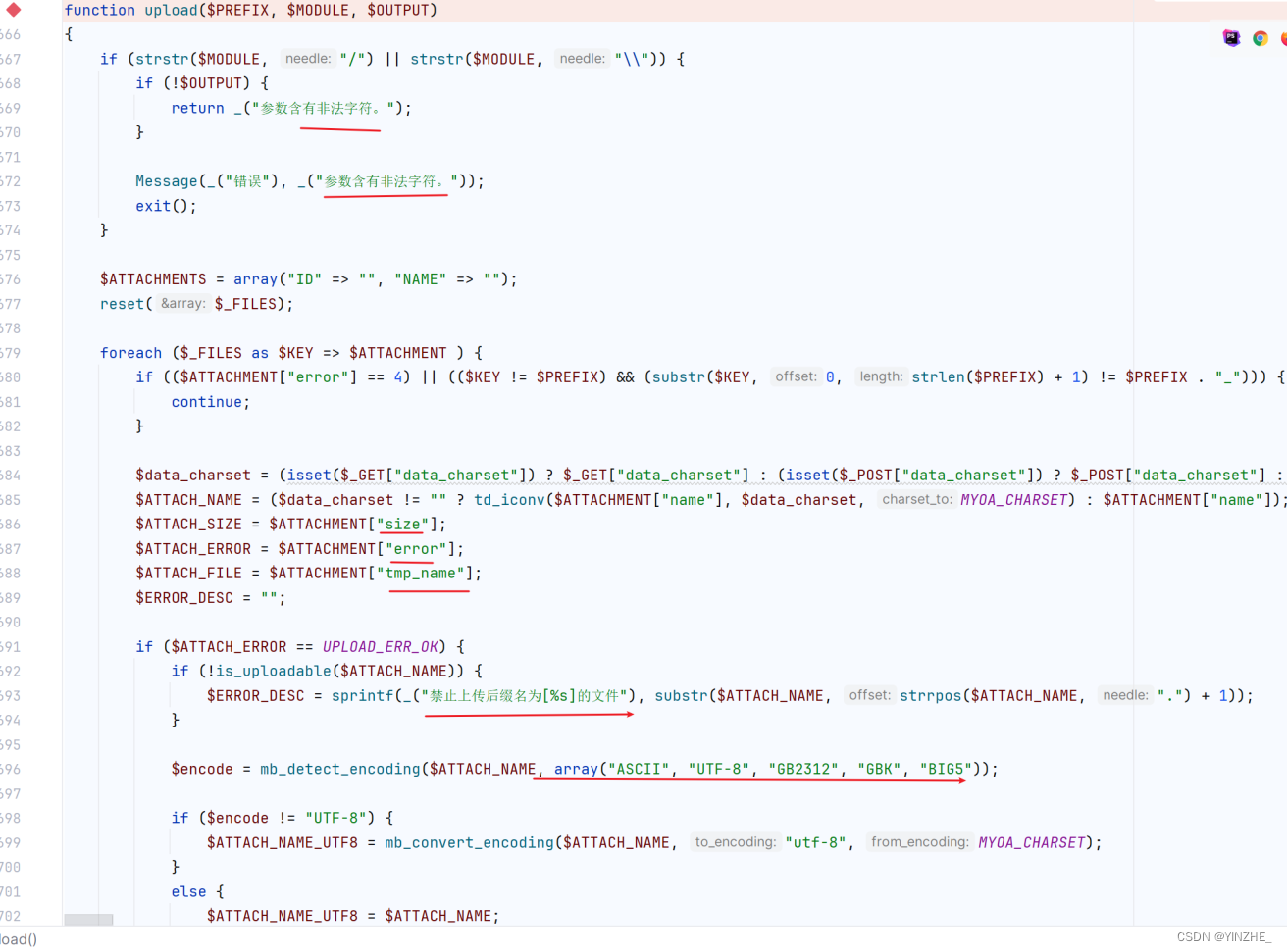Click the load() breadcrumb at the bottom
This screenshot has height=952, width=1287.
18,939
